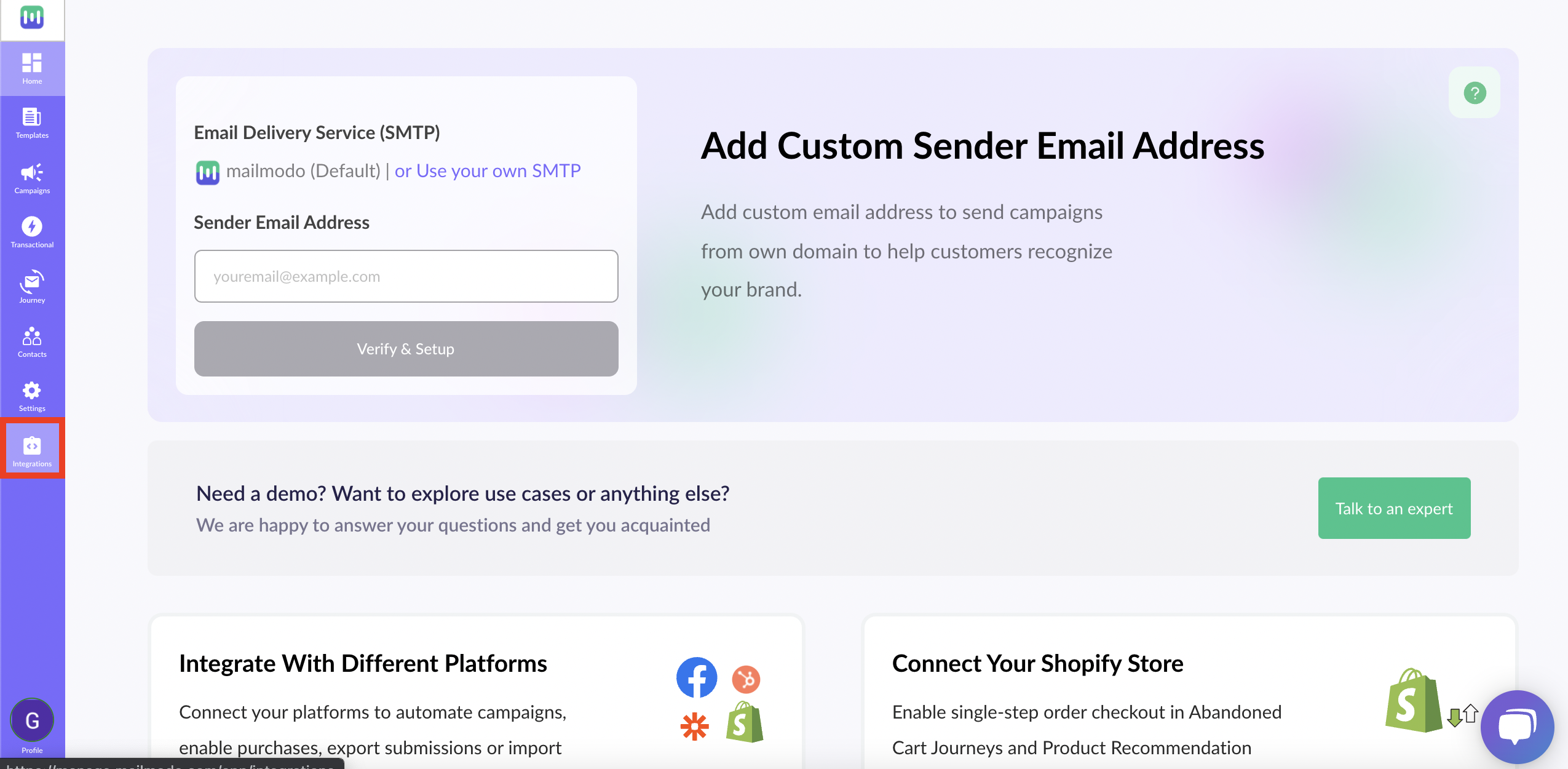Click inside Sender Email Address field

click(x=405, y=276)
